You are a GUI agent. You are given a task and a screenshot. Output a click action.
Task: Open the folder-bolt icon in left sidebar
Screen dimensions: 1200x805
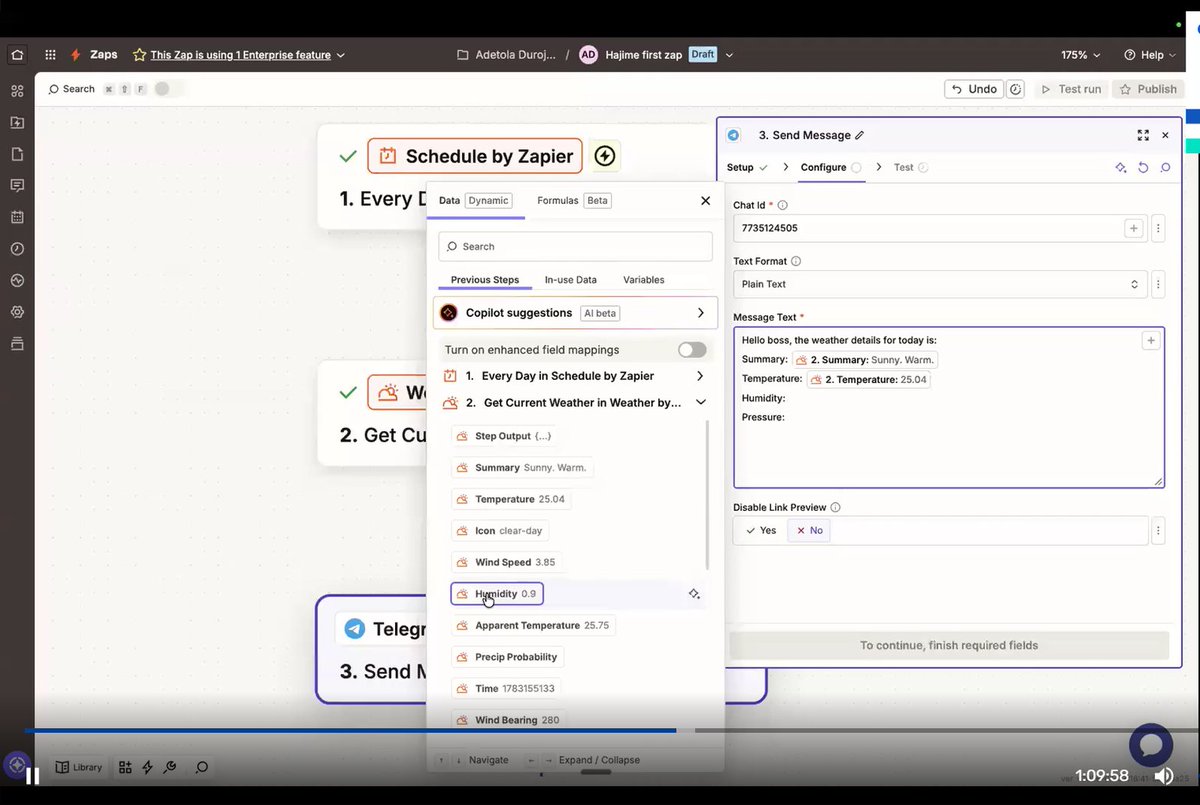coord(17,122)
